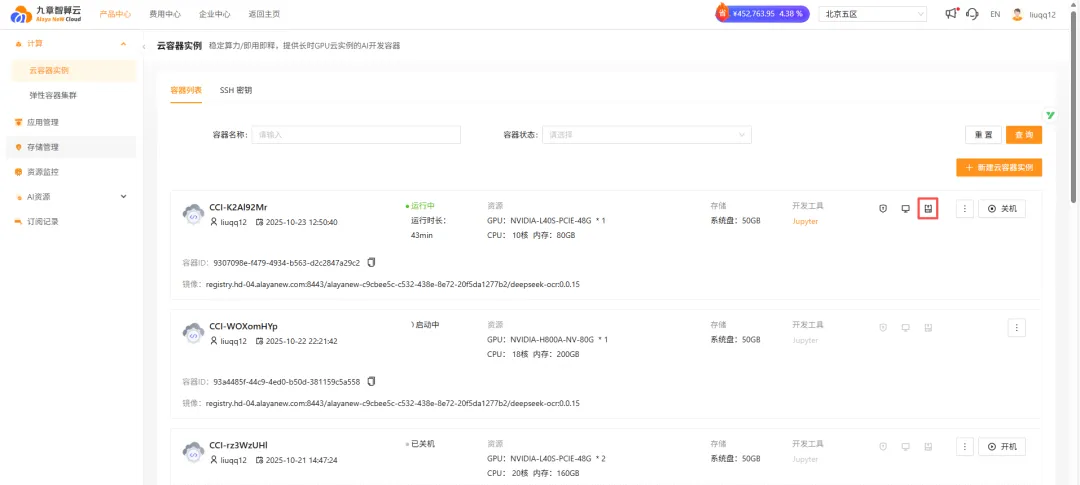The height and width of the screenshot is (485, 1080).
Task: Open 费用中心 in the top menu
Action: click(165, 14)
